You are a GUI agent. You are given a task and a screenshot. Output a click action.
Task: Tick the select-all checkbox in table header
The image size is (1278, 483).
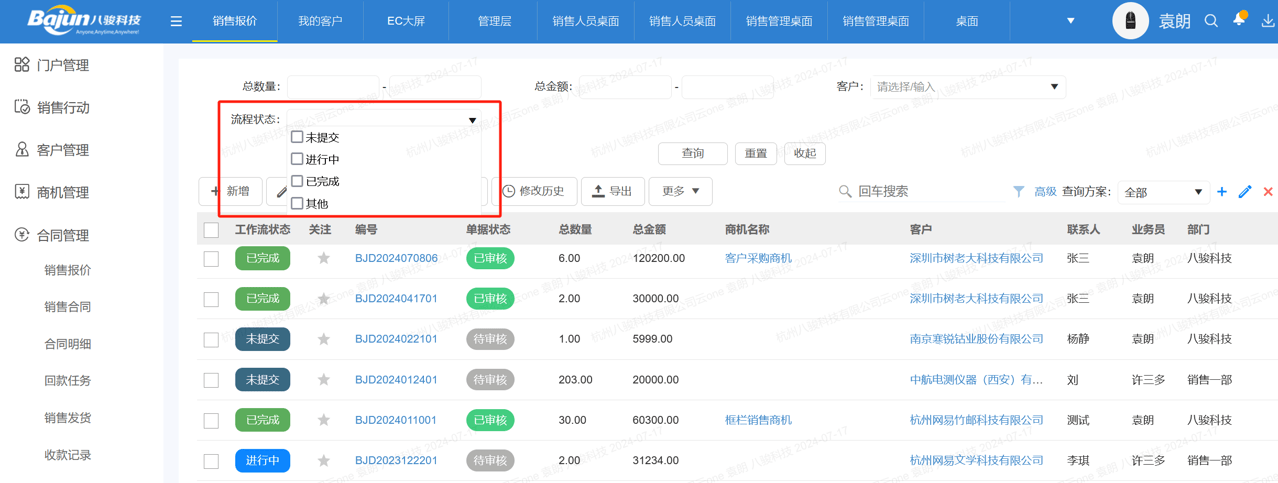(x=211, y=230)
